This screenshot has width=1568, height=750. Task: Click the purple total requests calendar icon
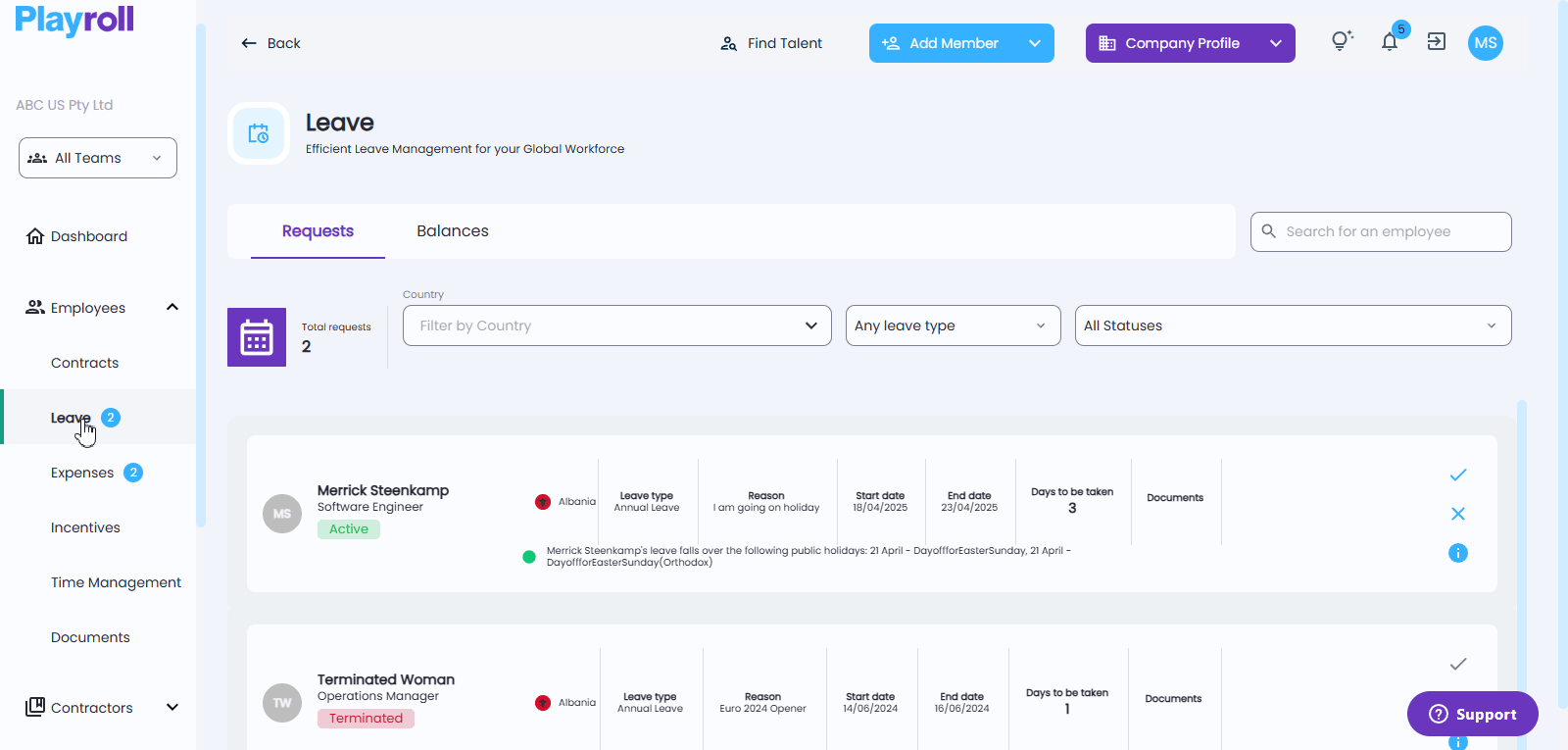pos(257,337)
